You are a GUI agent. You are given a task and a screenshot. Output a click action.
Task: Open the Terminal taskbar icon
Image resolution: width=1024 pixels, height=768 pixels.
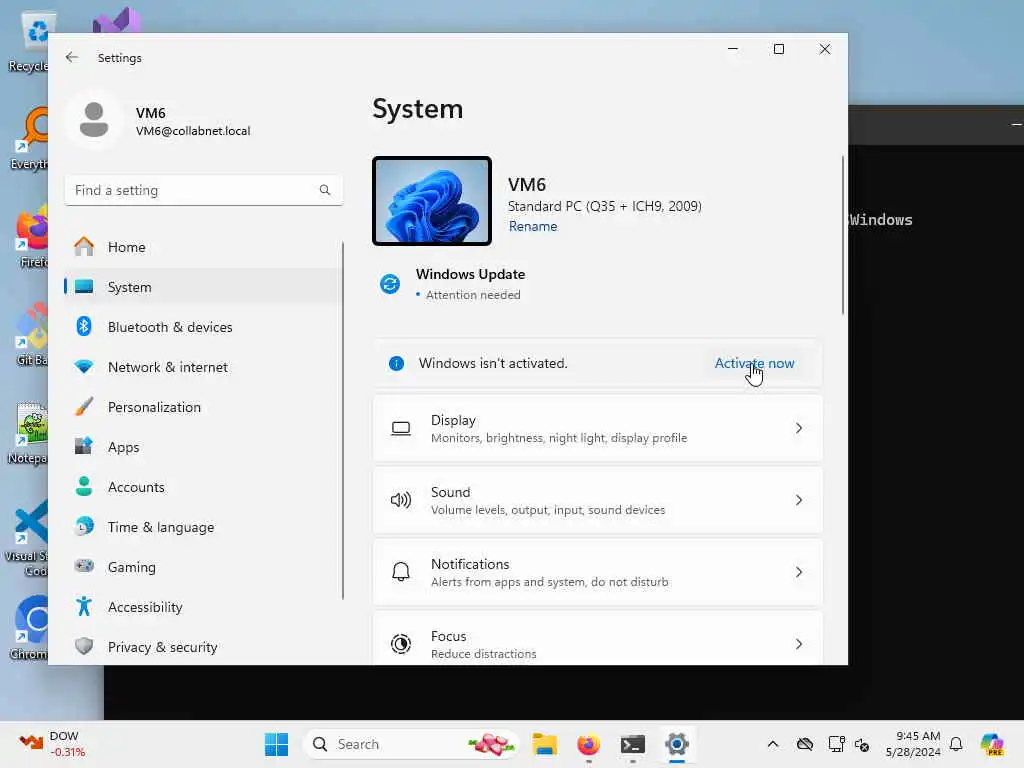click(633, 744)
